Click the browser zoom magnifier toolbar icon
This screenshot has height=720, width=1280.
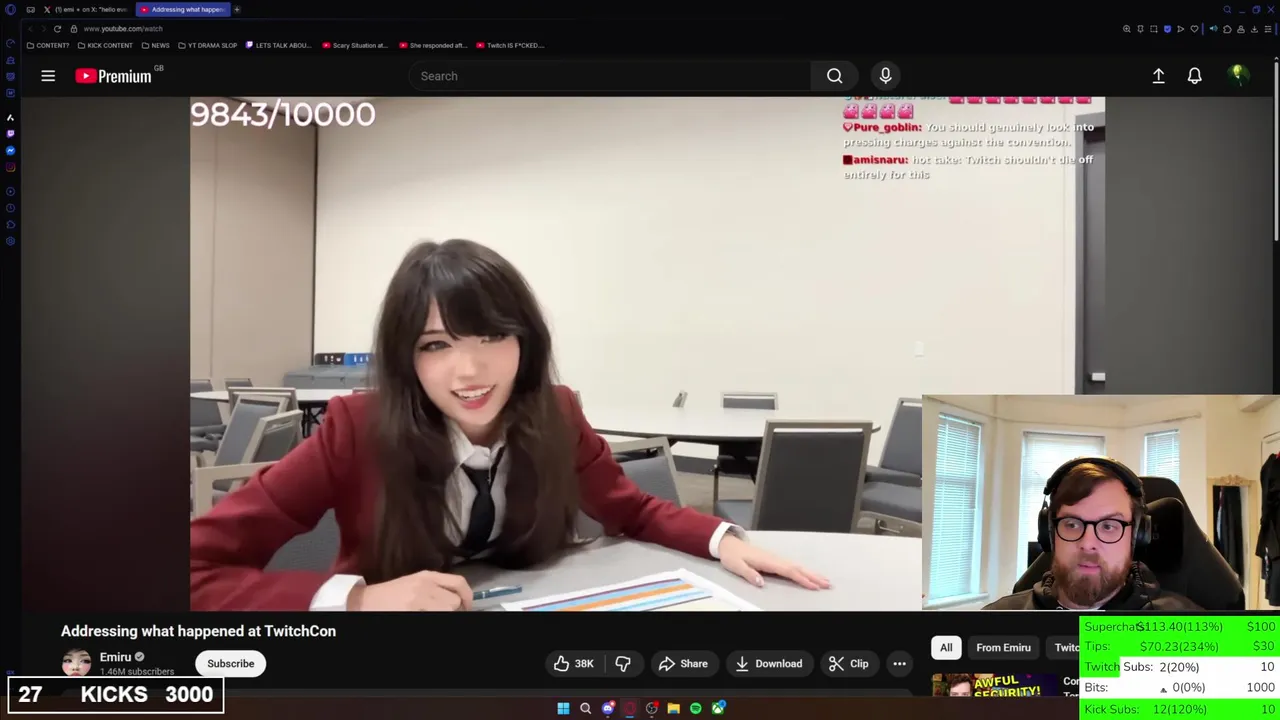1127,29
